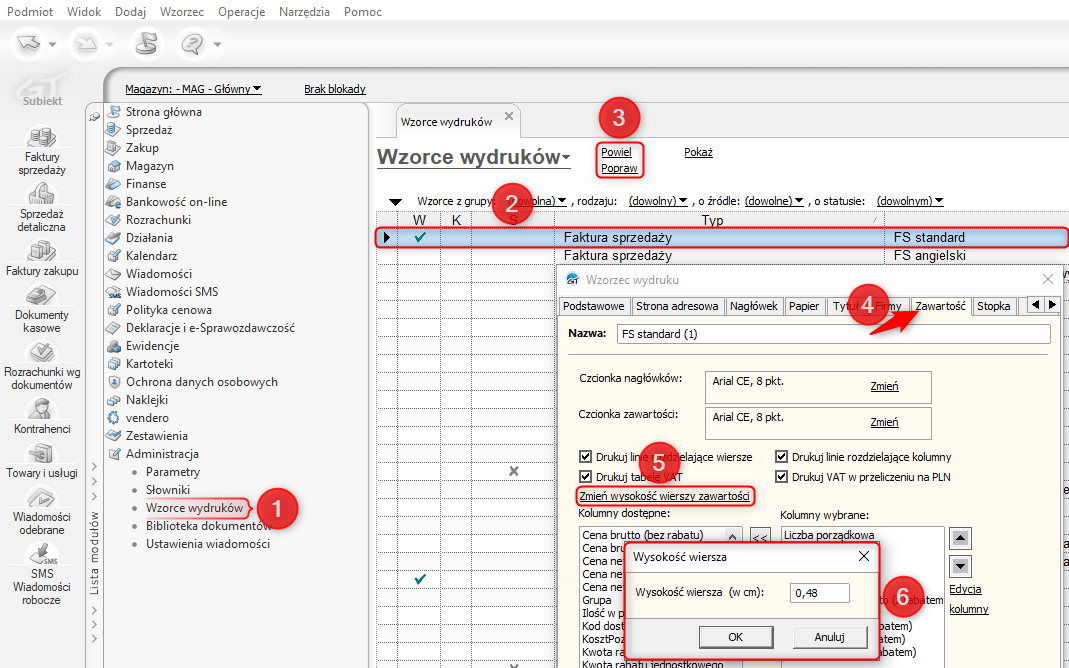This screenshot has height=668, width=1069.
Task: Click the Powiel link
Action: 616,152
